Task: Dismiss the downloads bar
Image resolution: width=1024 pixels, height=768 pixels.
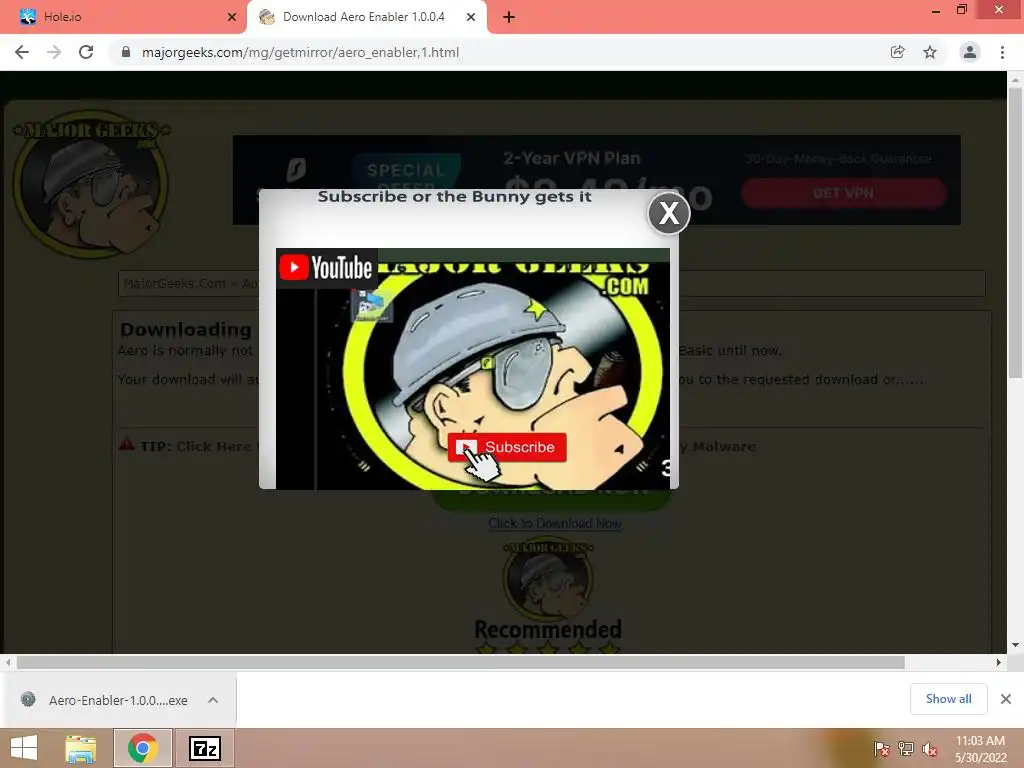Action: tap(1006, 699)
